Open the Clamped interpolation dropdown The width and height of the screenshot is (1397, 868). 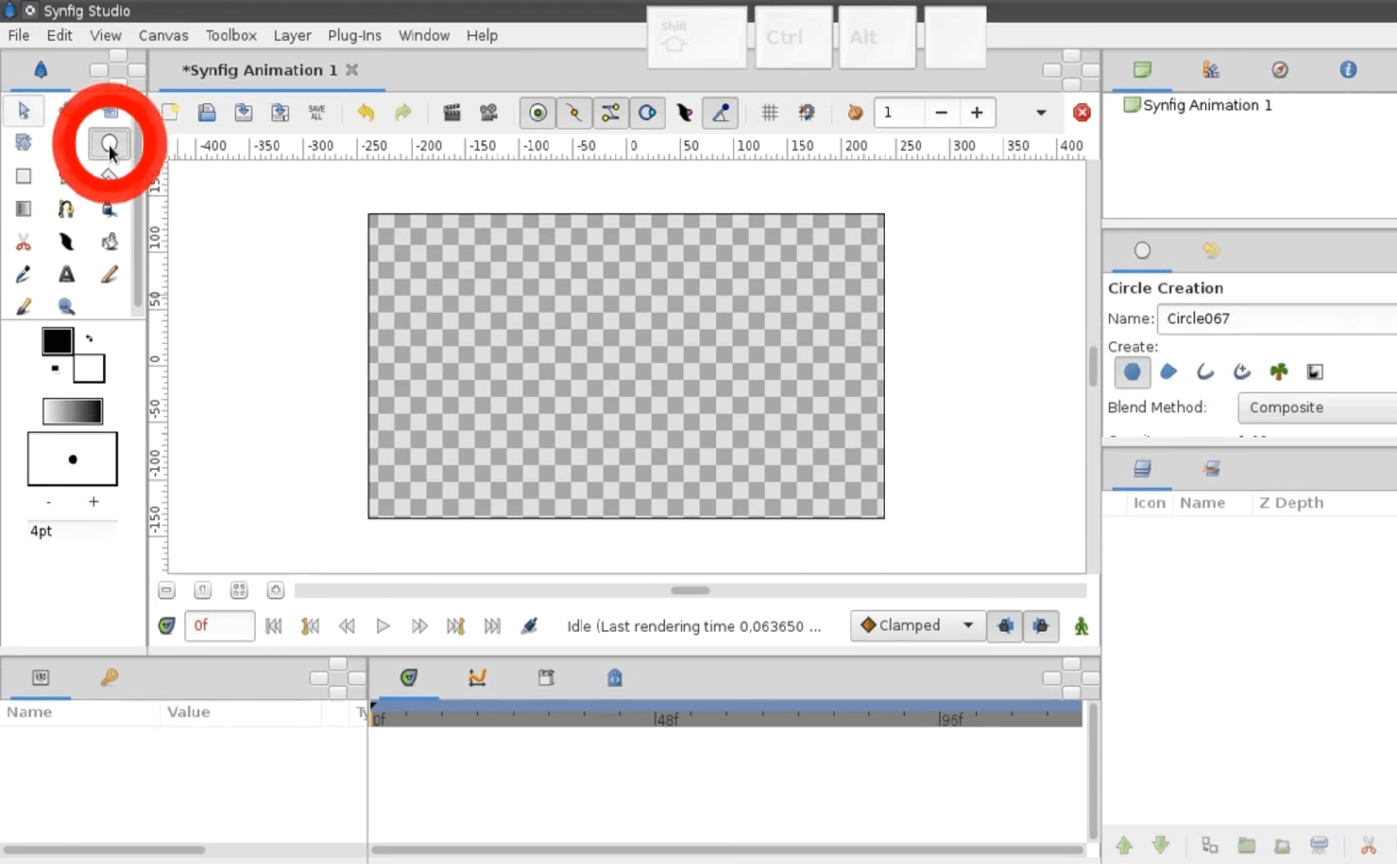[917, 626]
